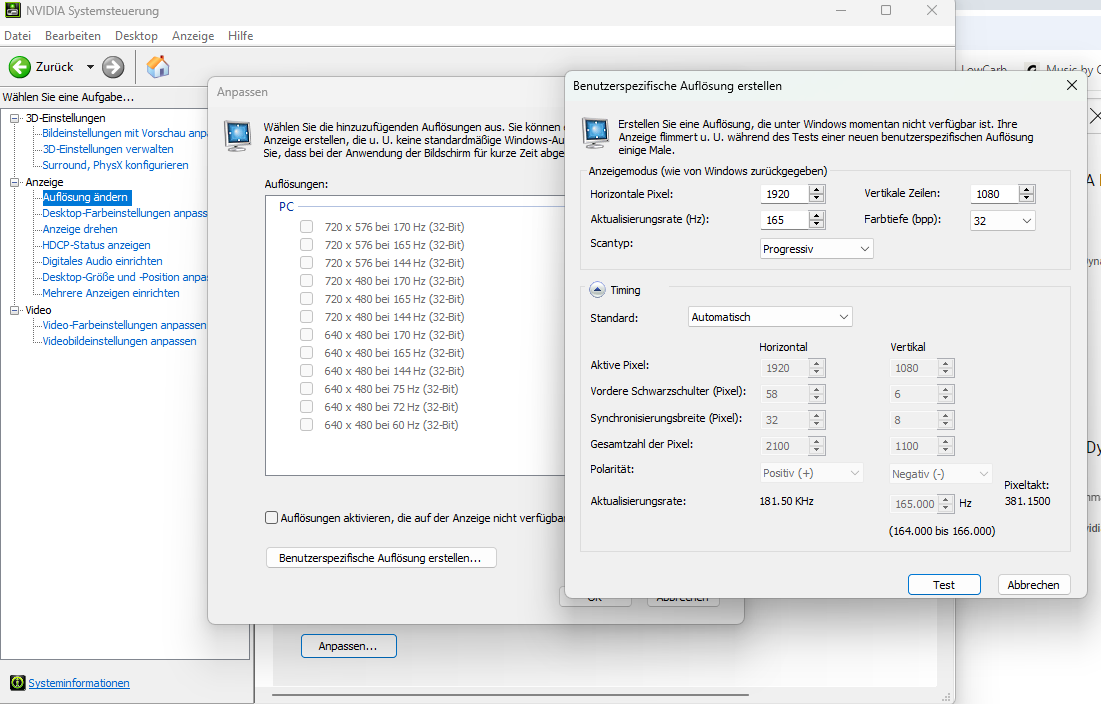The height and width of the screenshot is (704, 1101).
Task: Select Videobildeinstellungen anpassen tree item
Action: click(x=119, y=341)
